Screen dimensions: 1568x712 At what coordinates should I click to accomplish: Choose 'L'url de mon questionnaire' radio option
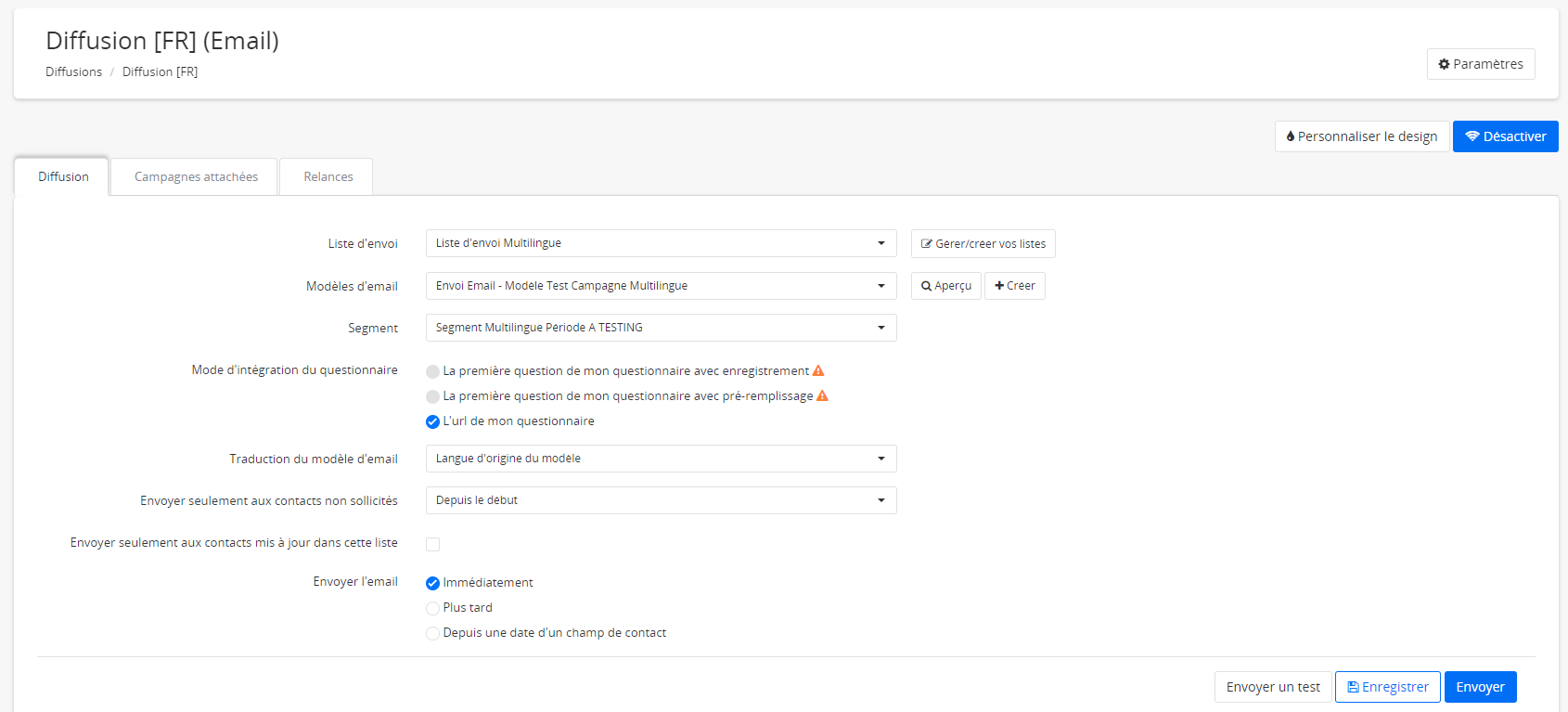point(432,421)
